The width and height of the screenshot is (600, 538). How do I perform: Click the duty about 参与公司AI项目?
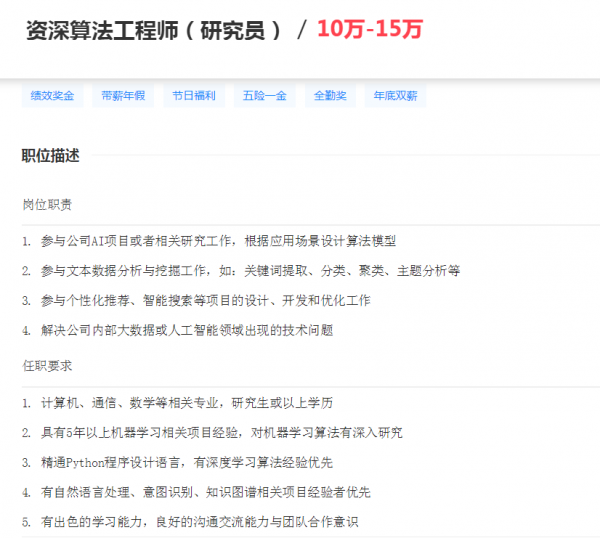218,241
